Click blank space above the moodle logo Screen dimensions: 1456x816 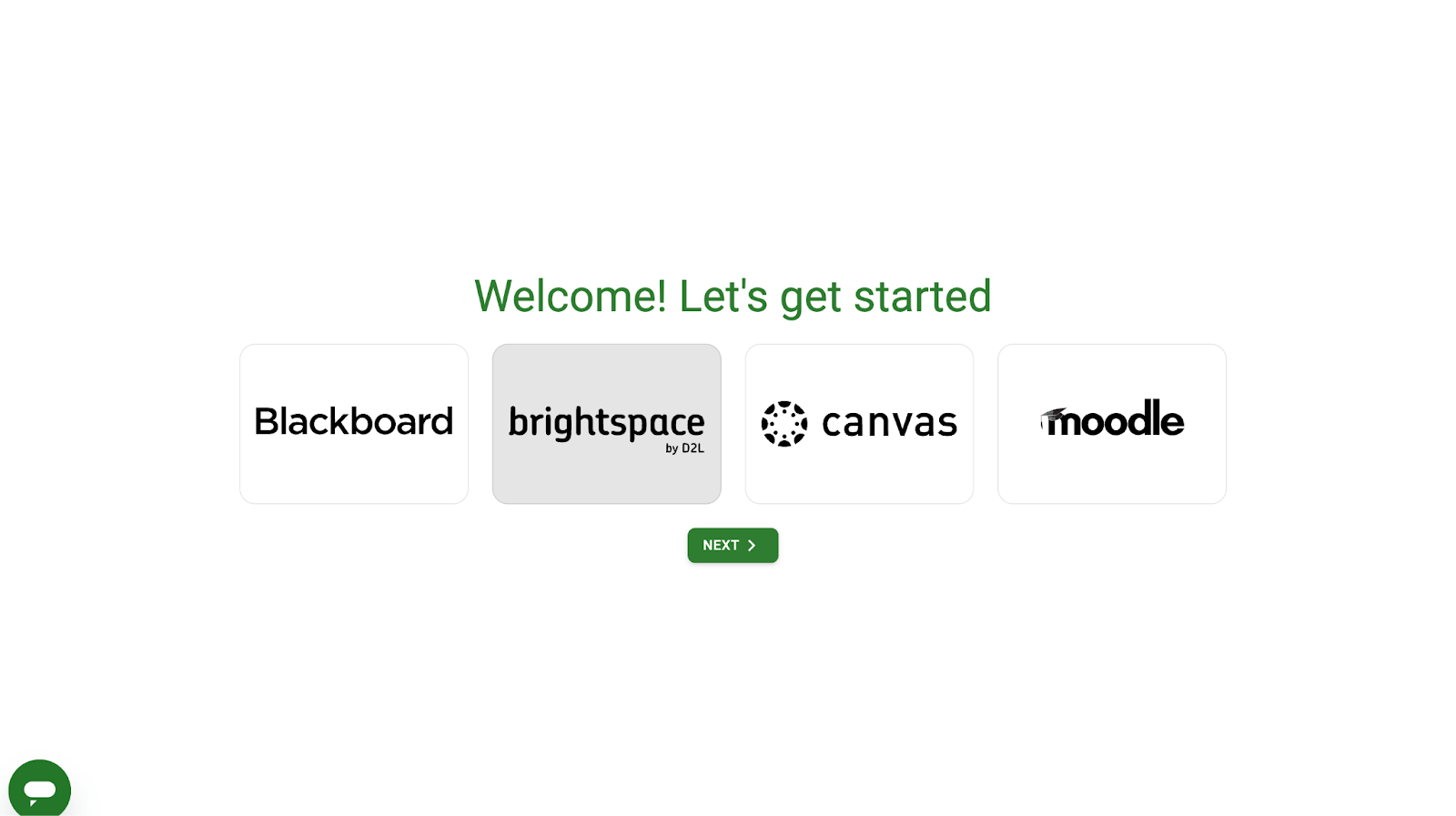pyautogui.click(x=1111, y=369)
